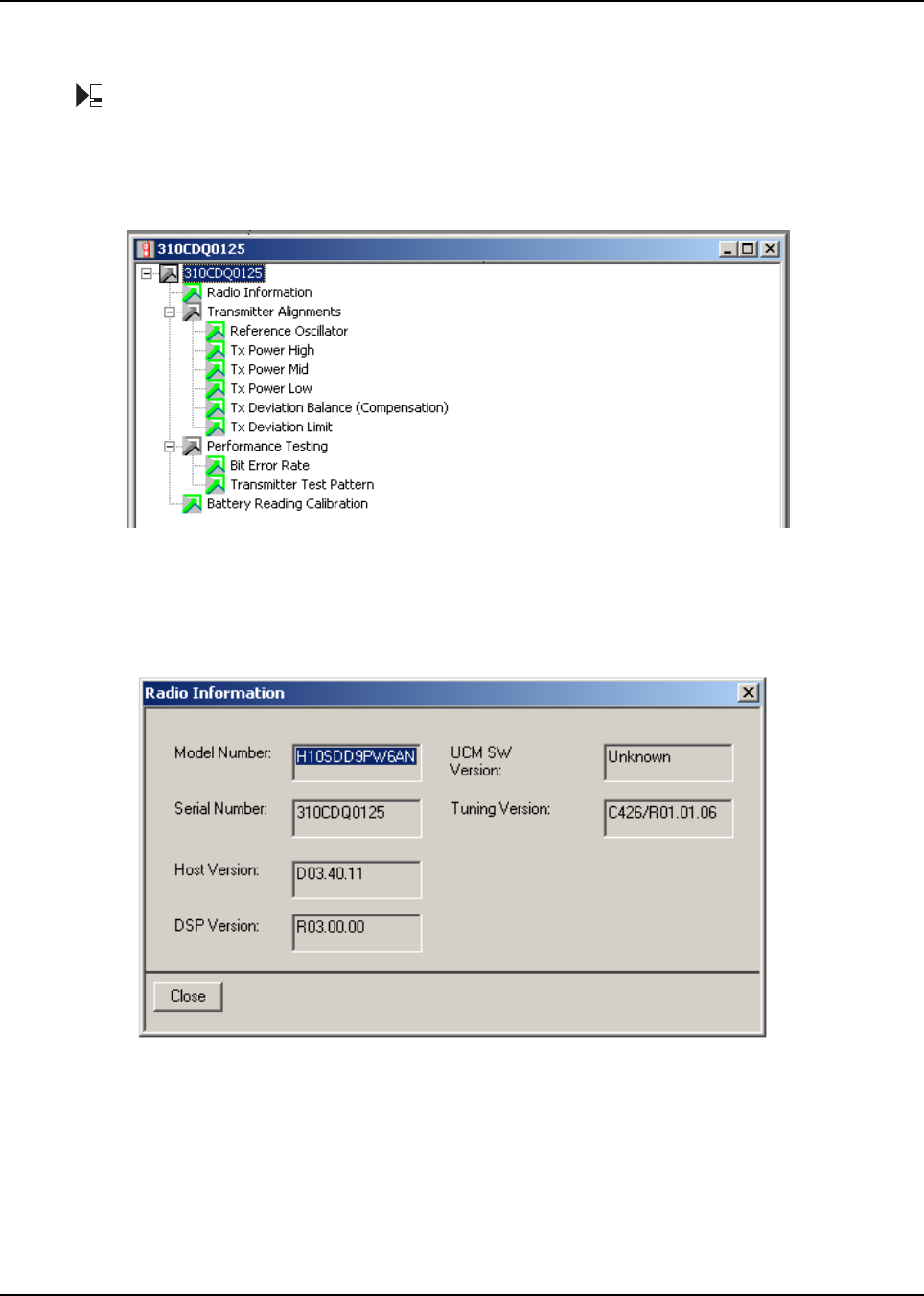Select Tx Power Low alignment
The image size is (924, 1296).
click(271, 388)
